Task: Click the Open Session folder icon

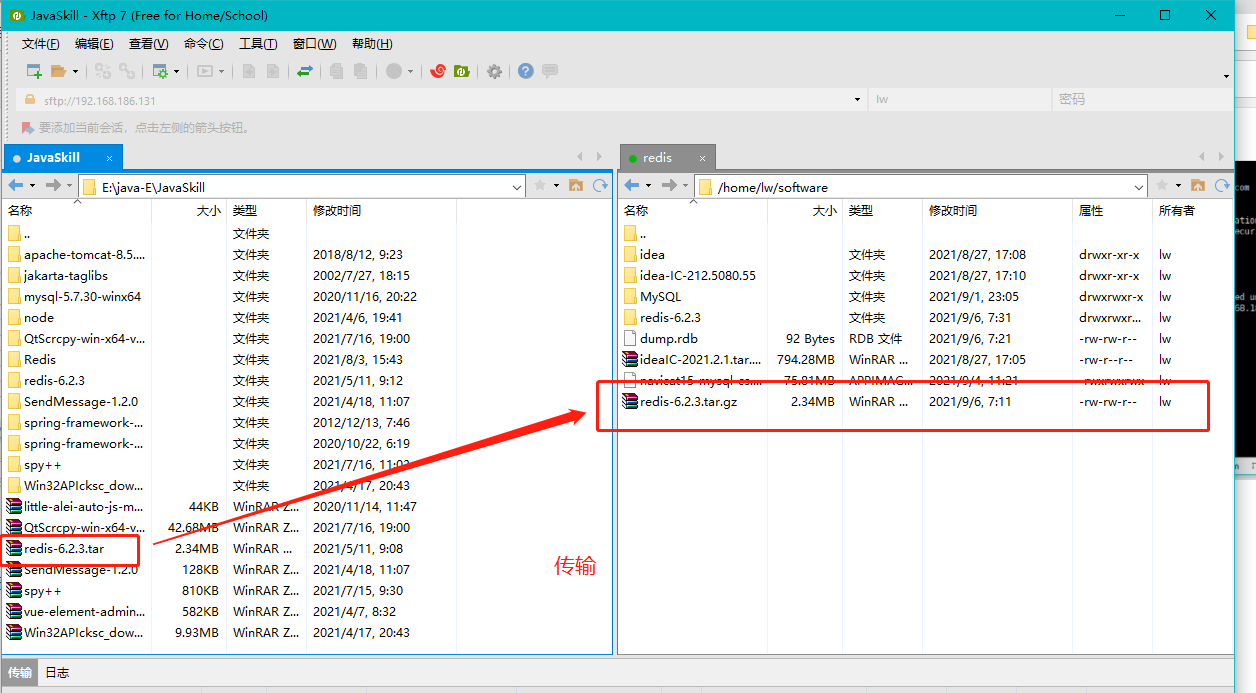Action: 58,71
